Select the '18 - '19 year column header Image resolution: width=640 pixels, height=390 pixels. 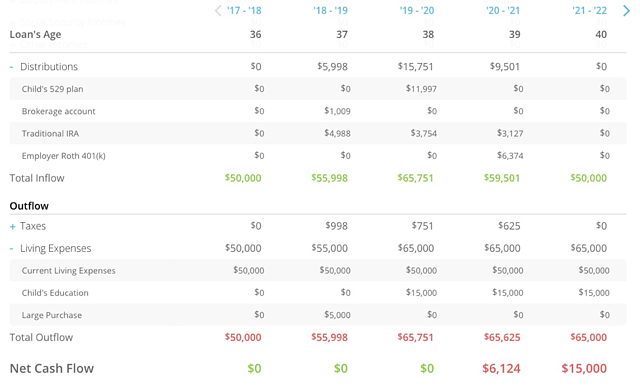[331, 11]
